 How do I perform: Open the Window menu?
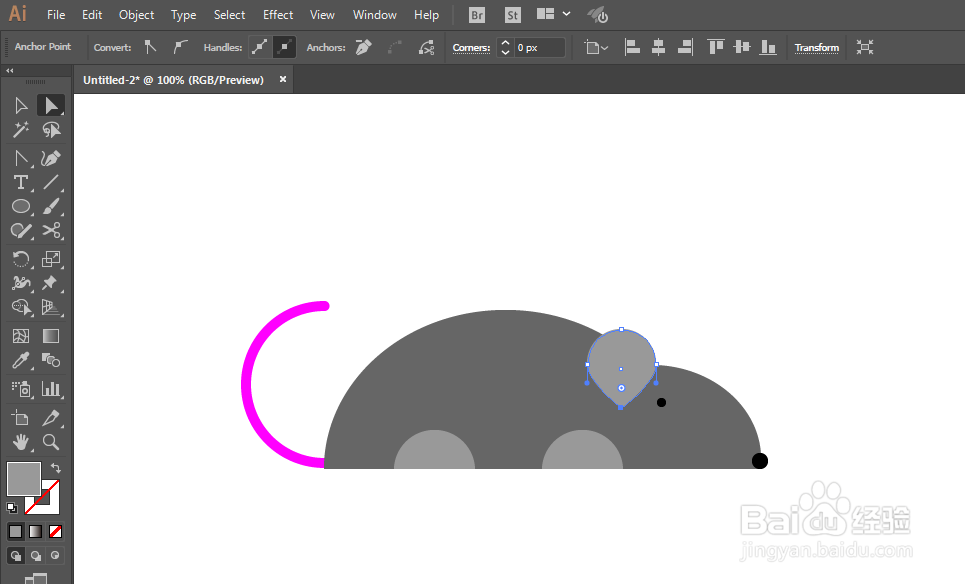(375, 15)
